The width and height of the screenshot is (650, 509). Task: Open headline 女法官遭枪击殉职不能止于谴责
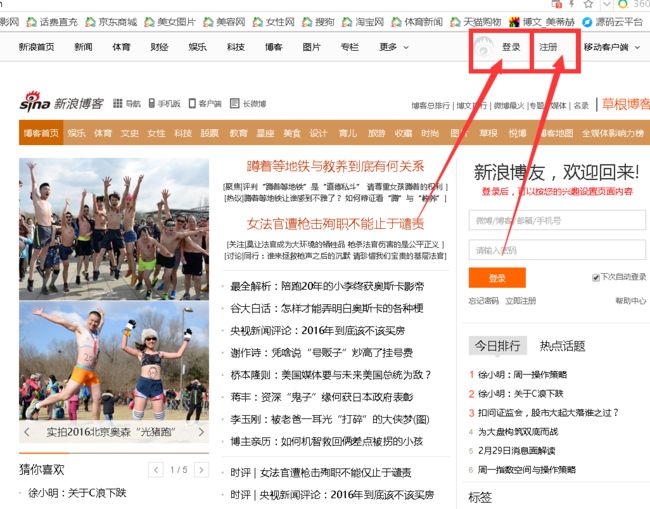335,224
